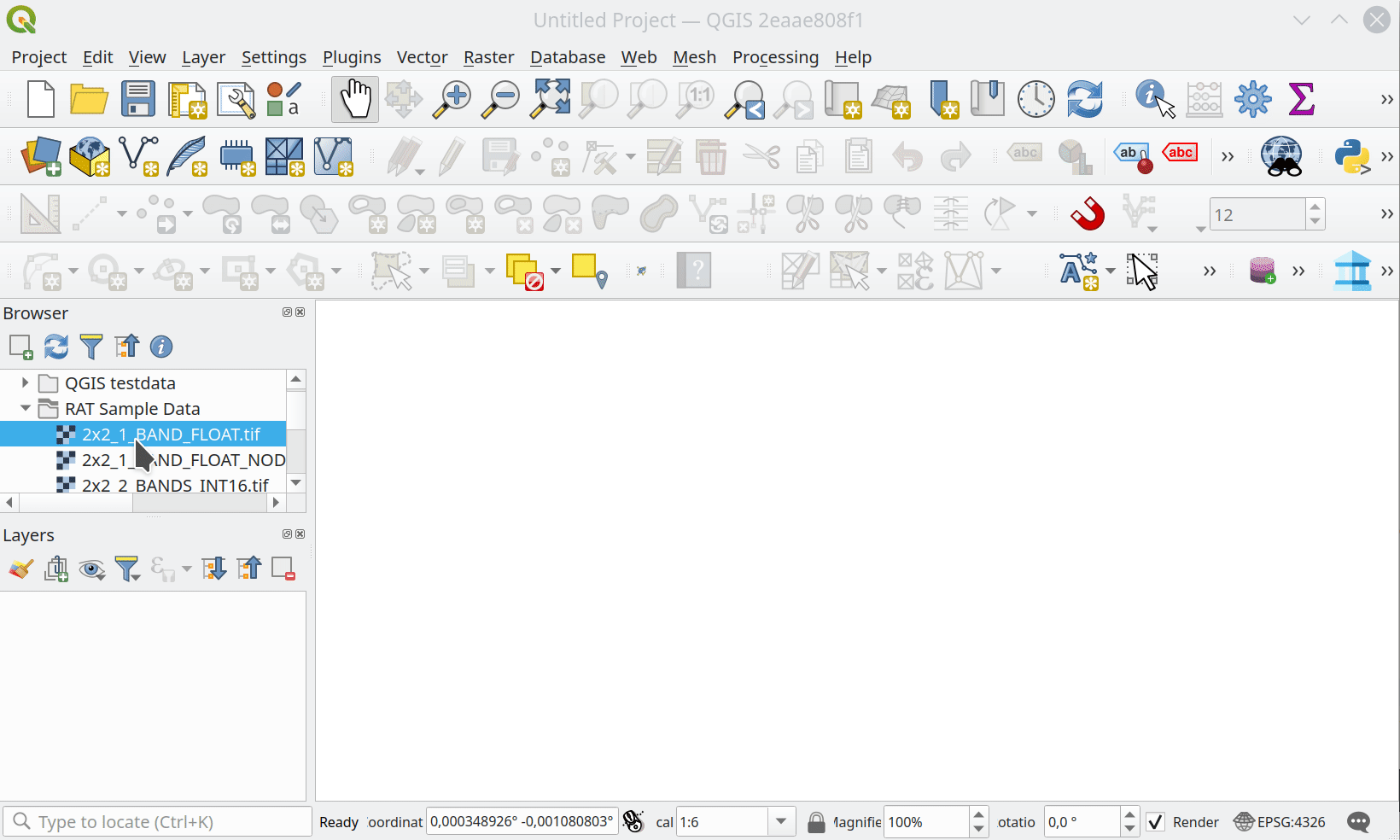The image size is (1400, 840).
Task: Open Manage Map Themes eye icon
Action: (91, 569)
